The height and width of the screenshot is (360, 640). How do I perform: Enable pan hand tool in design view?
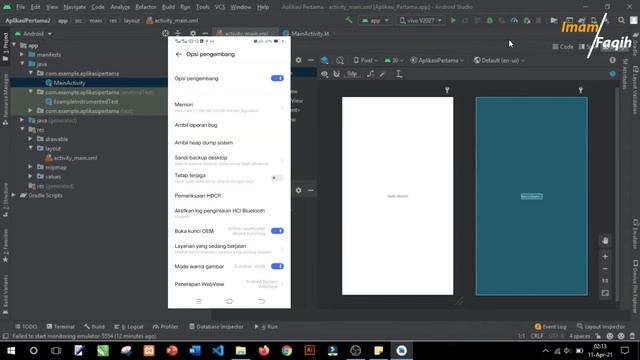(x=605, y=240)
